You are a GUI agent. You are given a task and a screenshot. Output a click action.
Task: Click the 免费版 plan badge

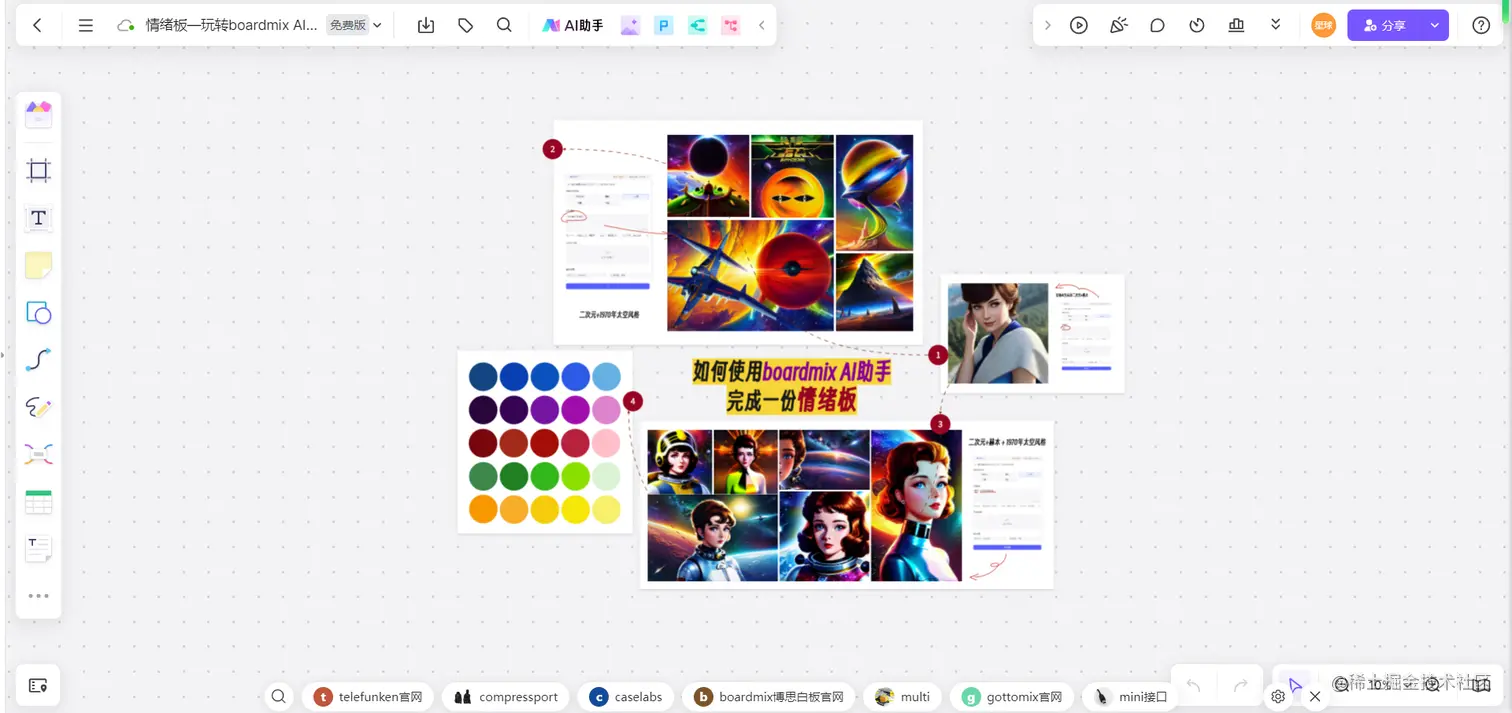[x=347, y=26]
